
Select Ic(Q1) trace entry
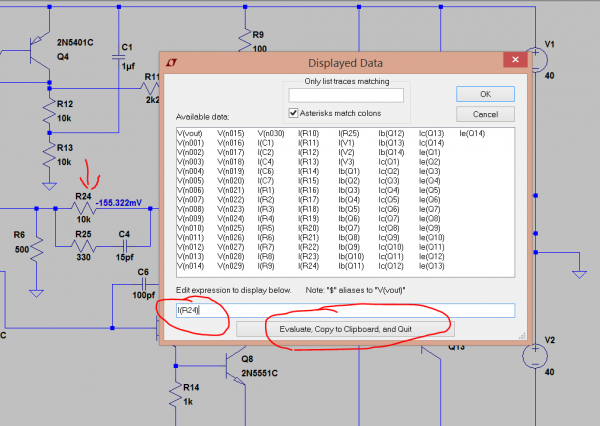[389, 162]
